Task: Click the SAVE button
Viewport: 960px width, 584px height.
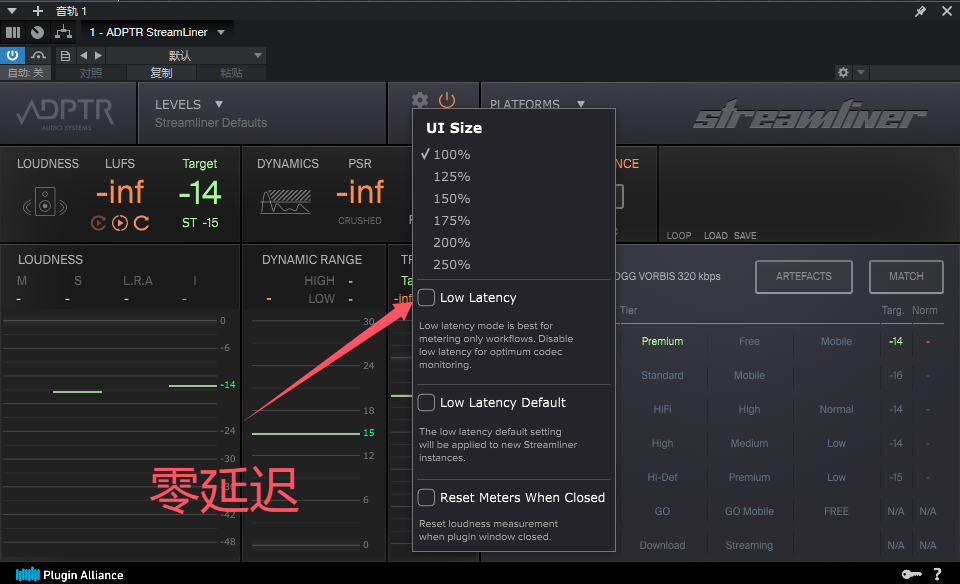Action: coord(745,236)
